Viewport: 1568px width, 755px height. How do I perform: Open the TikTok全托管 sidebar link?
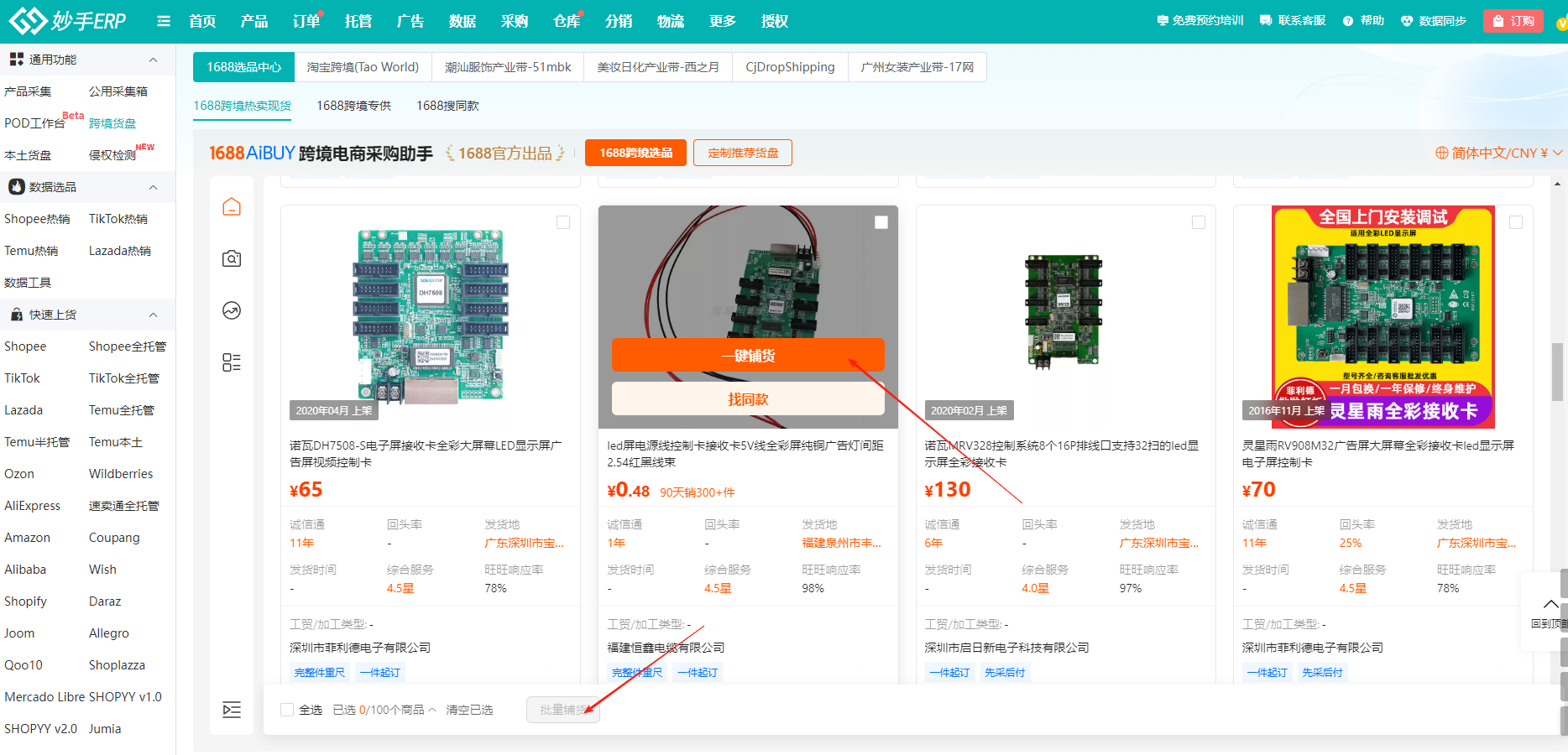tap(124, 378)
